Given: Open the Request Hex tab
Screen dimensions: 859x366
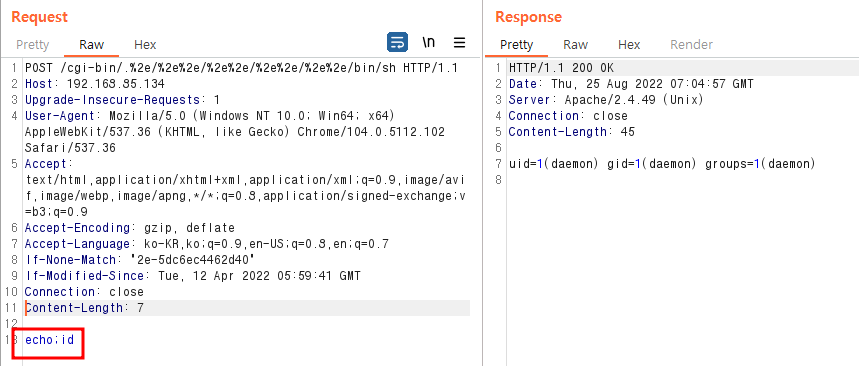Looking at the screenshot, I should click(145, 44).
